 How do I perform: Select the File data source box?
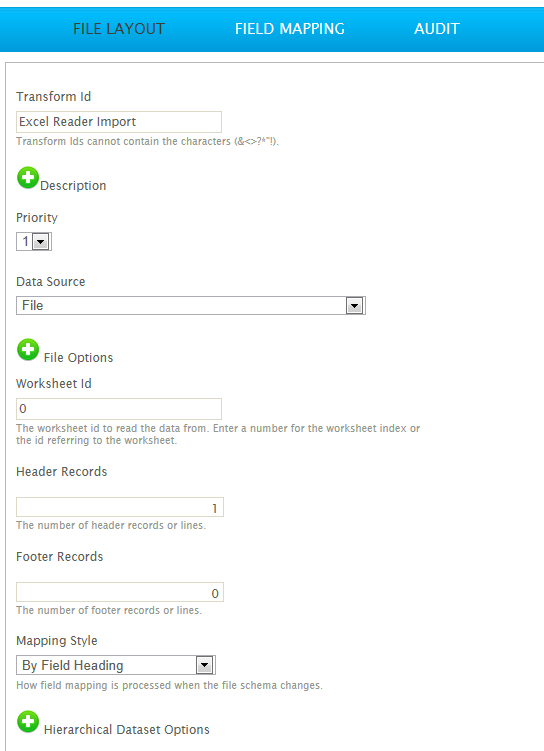[191, 306]
